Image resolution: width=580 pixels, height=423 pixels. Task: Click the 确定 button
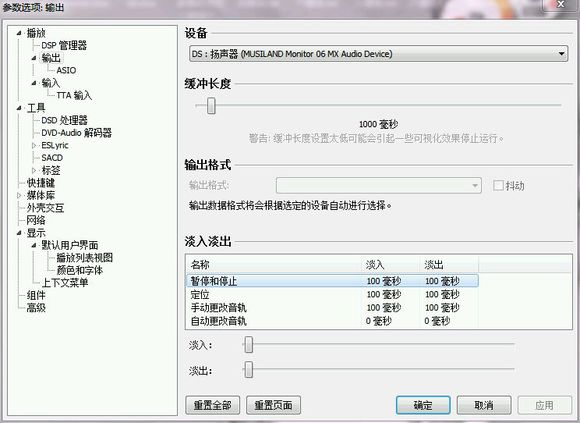point(423,405)
